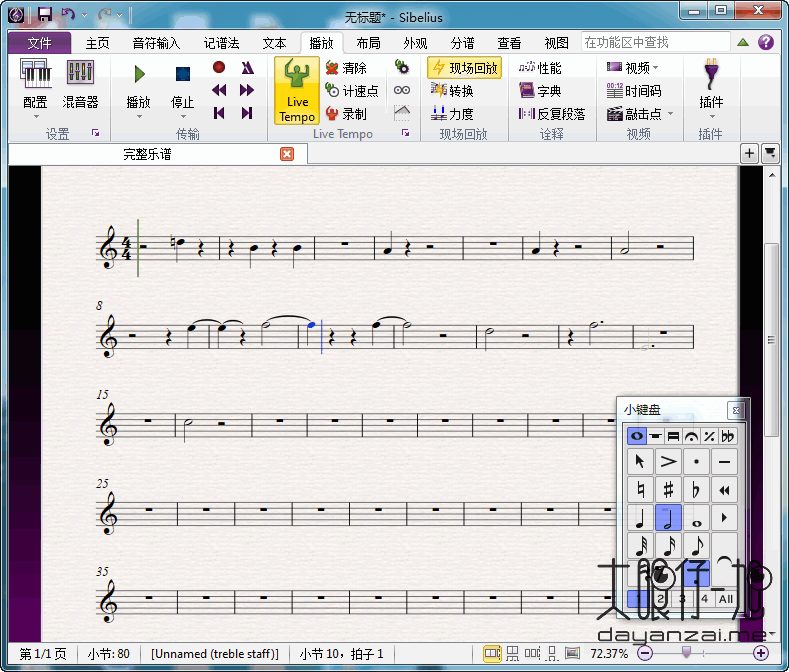Image resolution: width=789 pixels, height=672 pixels.
Task: Click 录制 to record Live Tempo
Action: tap(346, 114)
